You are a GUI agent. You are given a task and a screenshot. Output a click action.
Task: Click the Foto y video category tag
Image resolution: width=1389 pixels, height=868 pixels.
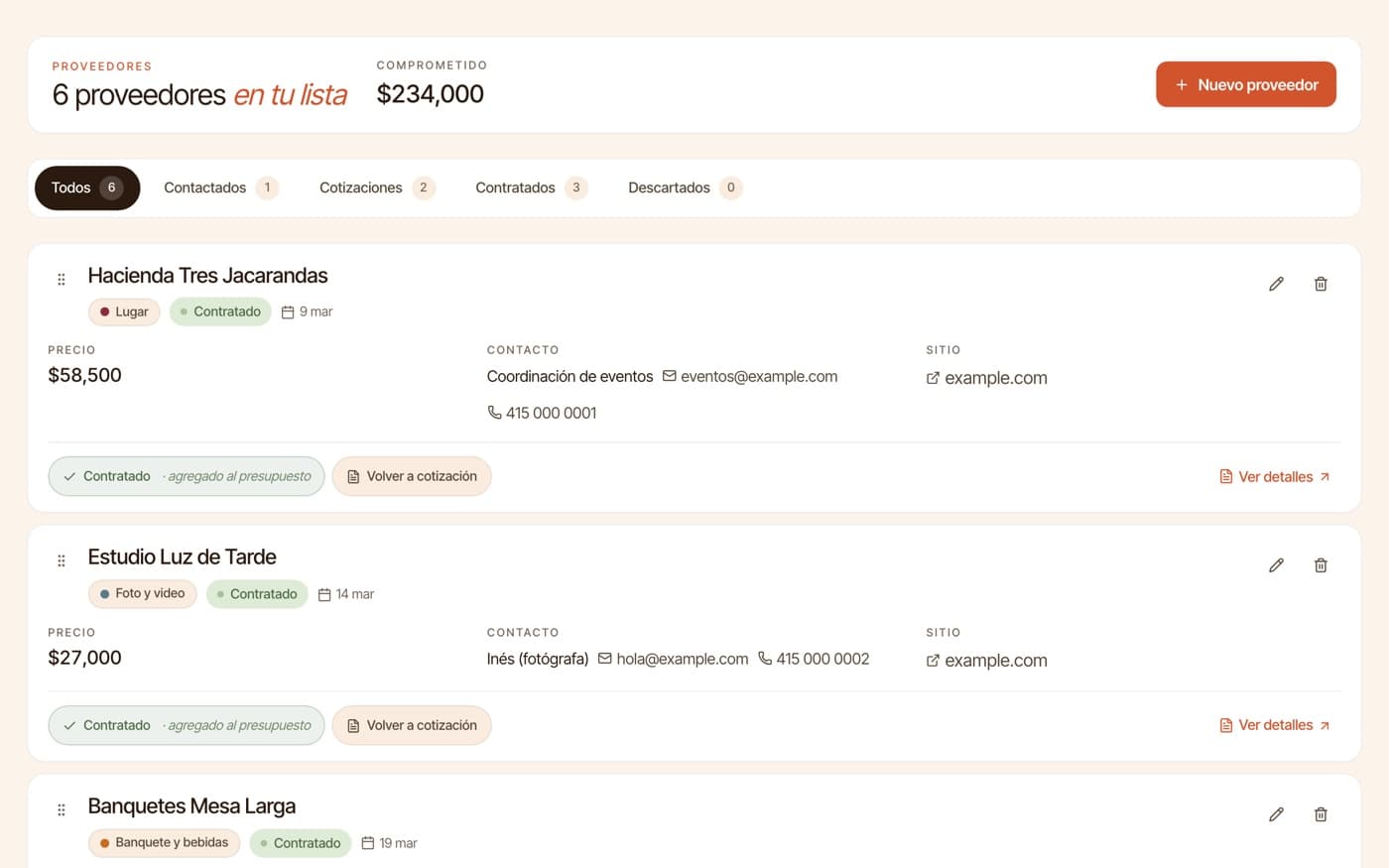143,593
